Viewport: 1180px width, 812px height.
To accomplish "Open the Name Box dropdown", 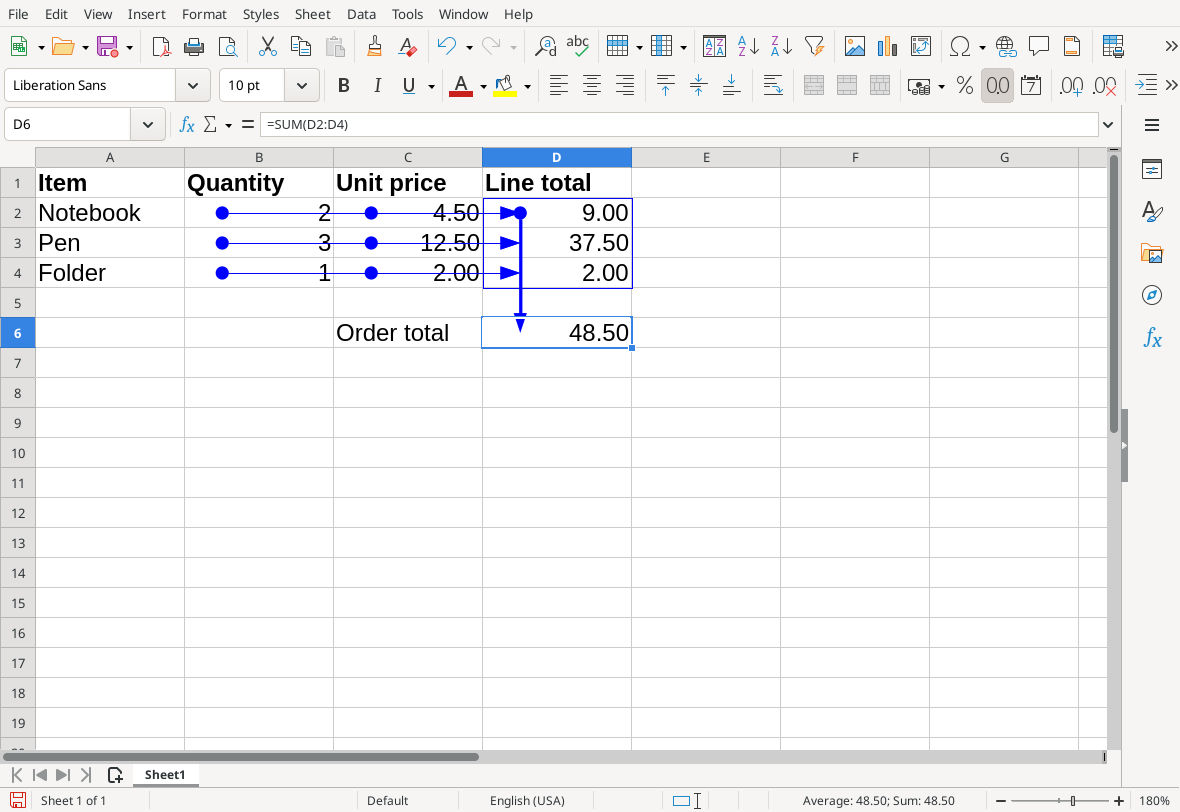I will click(x=148, y=124).
